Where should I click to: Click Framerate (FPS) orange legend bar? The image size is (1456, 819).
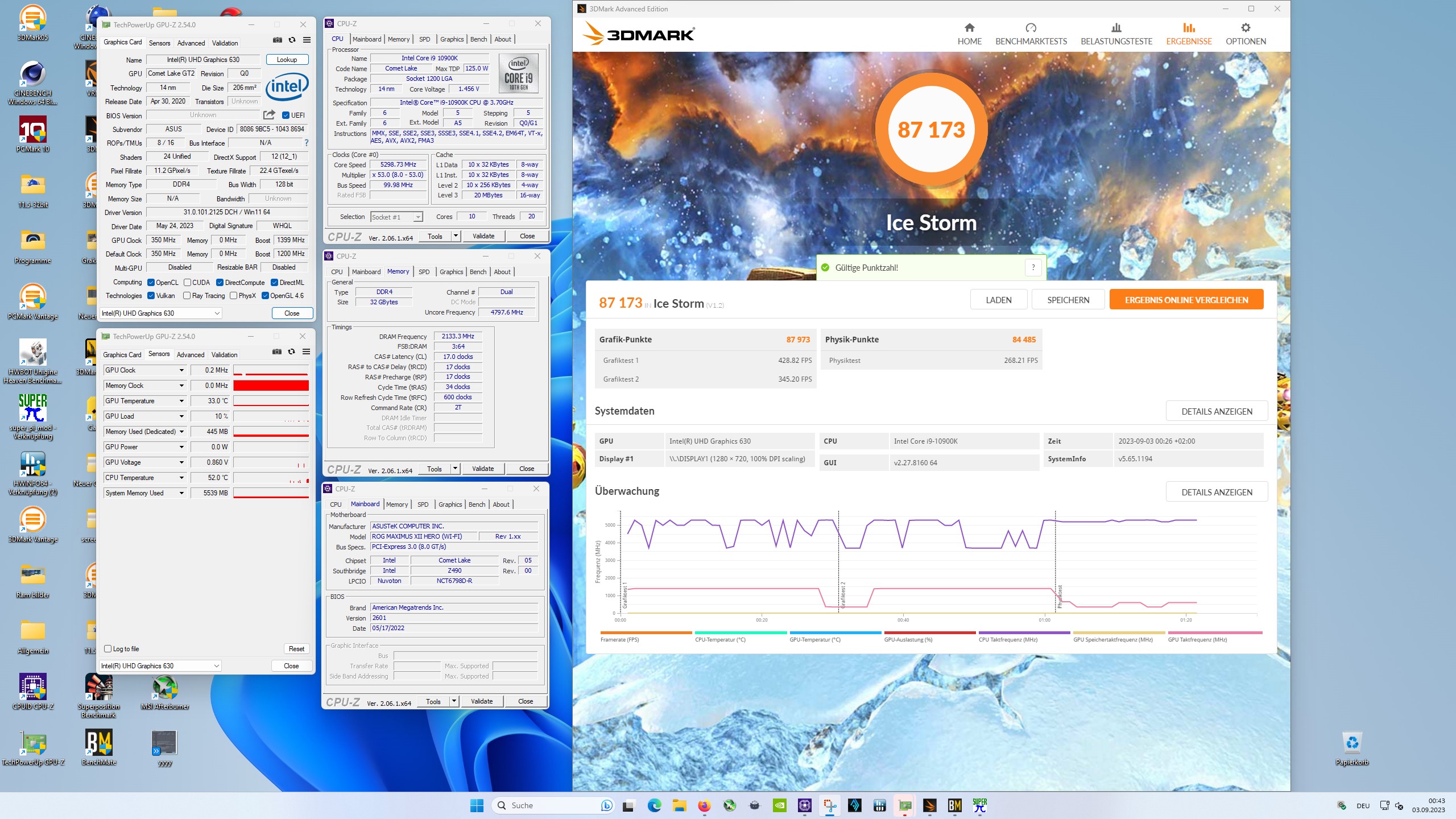pos(646,632)
